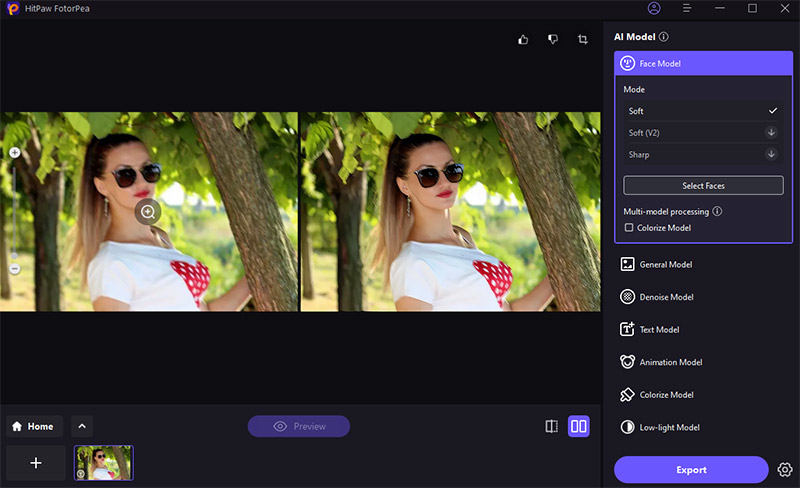This screenshot has height=488, width=800.
Task: Download the Sharp mode
Action: pyautogui.click(x=771, y=155)
